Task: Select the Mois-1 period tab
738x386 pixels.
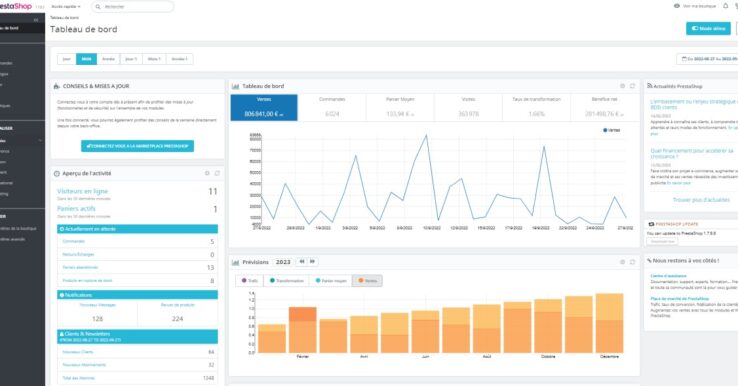Action: tap(154, 59)
